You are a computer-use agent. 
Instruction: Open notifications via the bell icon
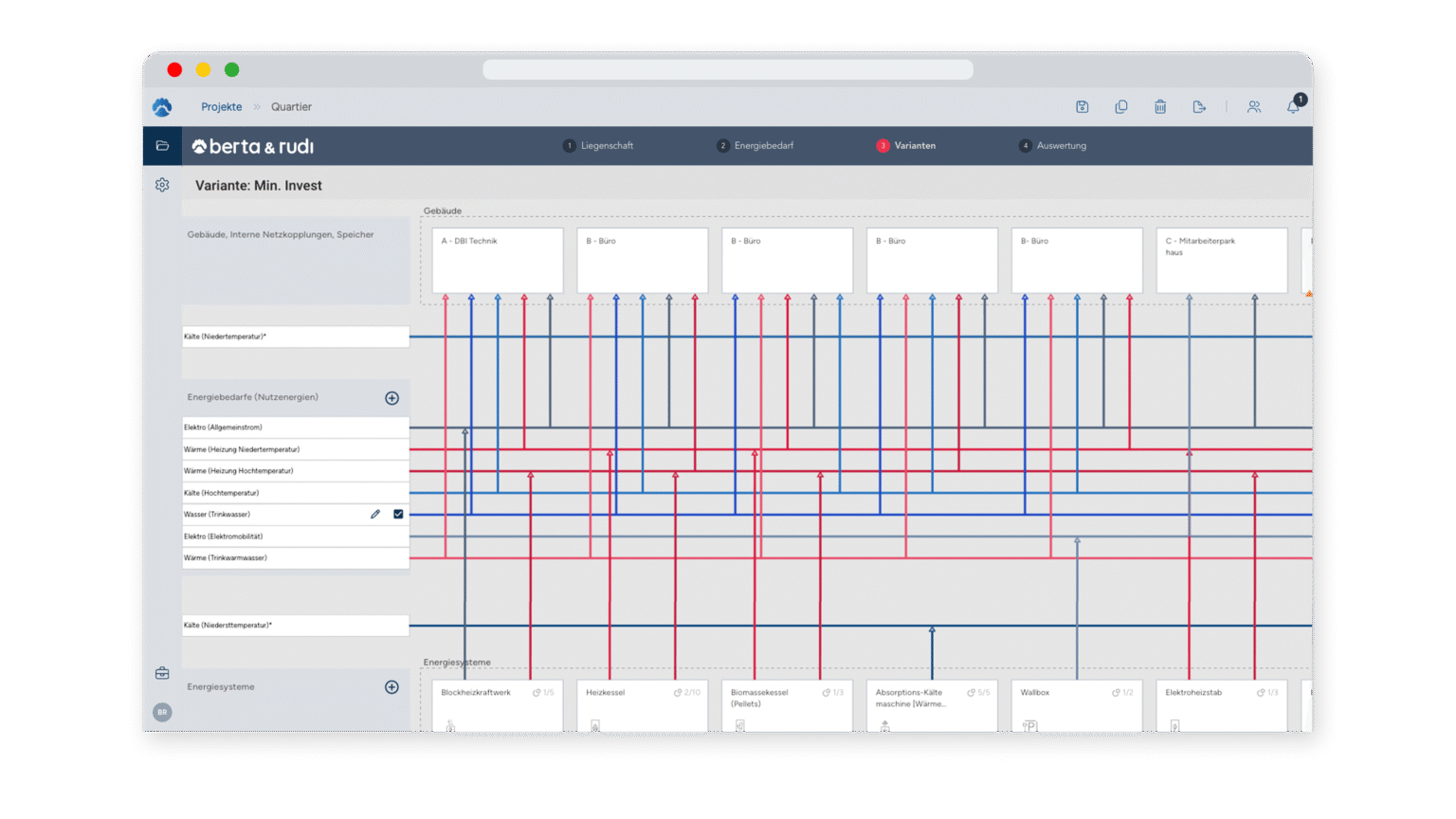coord(1293,107)
